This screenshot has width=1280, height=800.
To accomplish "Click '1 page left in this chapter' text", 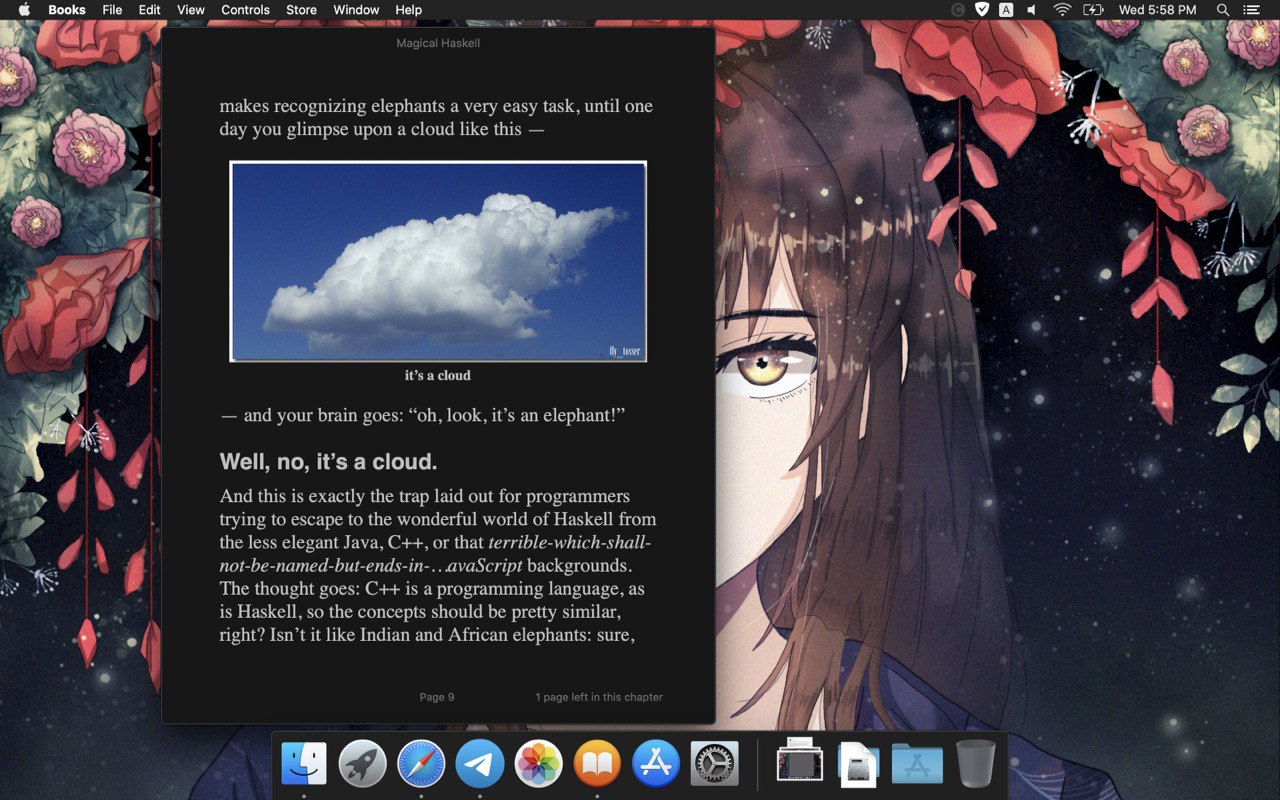I will pyautogui.click(x=599, y=697).
